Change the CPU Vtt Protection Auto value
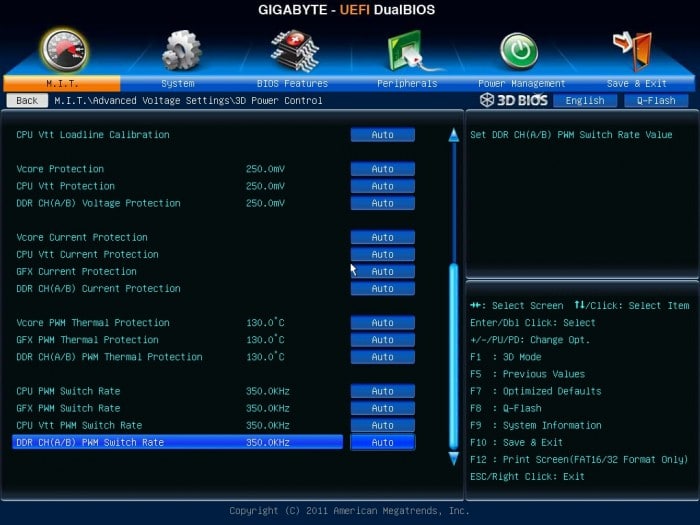The width and height of the screenshot is (700, 525). [x=383, y=186]
